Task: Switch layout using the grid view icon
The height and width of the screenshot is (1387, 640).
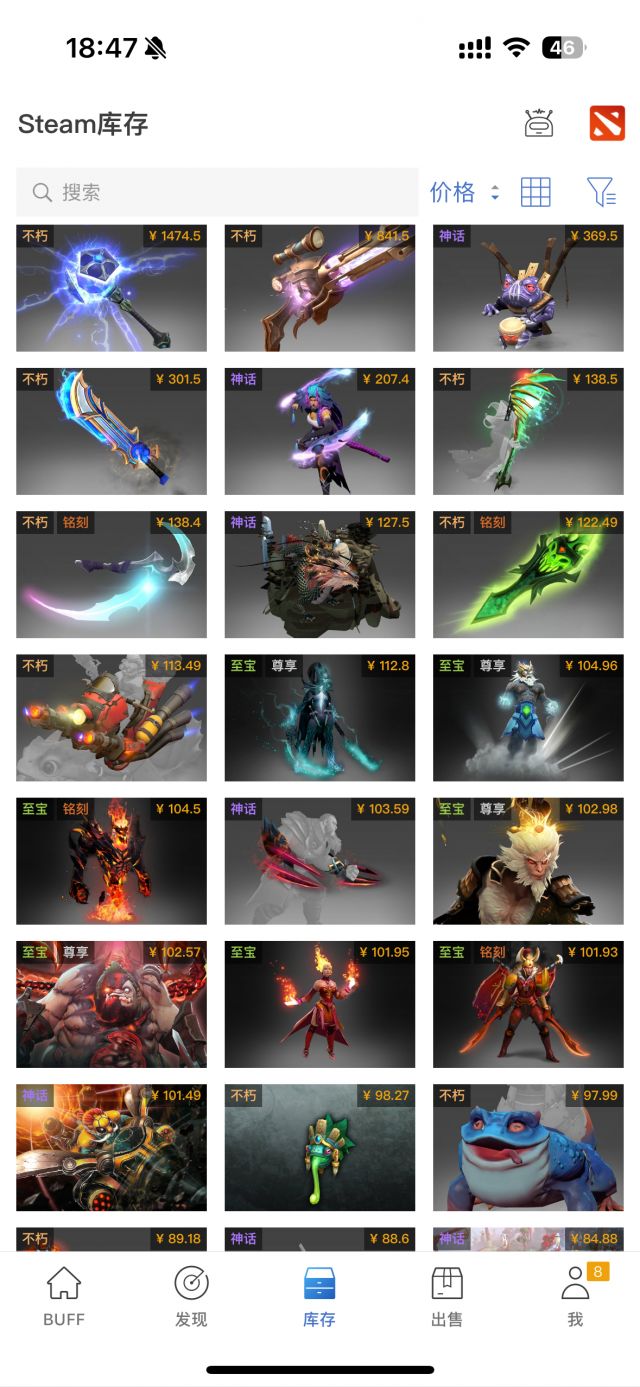Action: point(536,192)
